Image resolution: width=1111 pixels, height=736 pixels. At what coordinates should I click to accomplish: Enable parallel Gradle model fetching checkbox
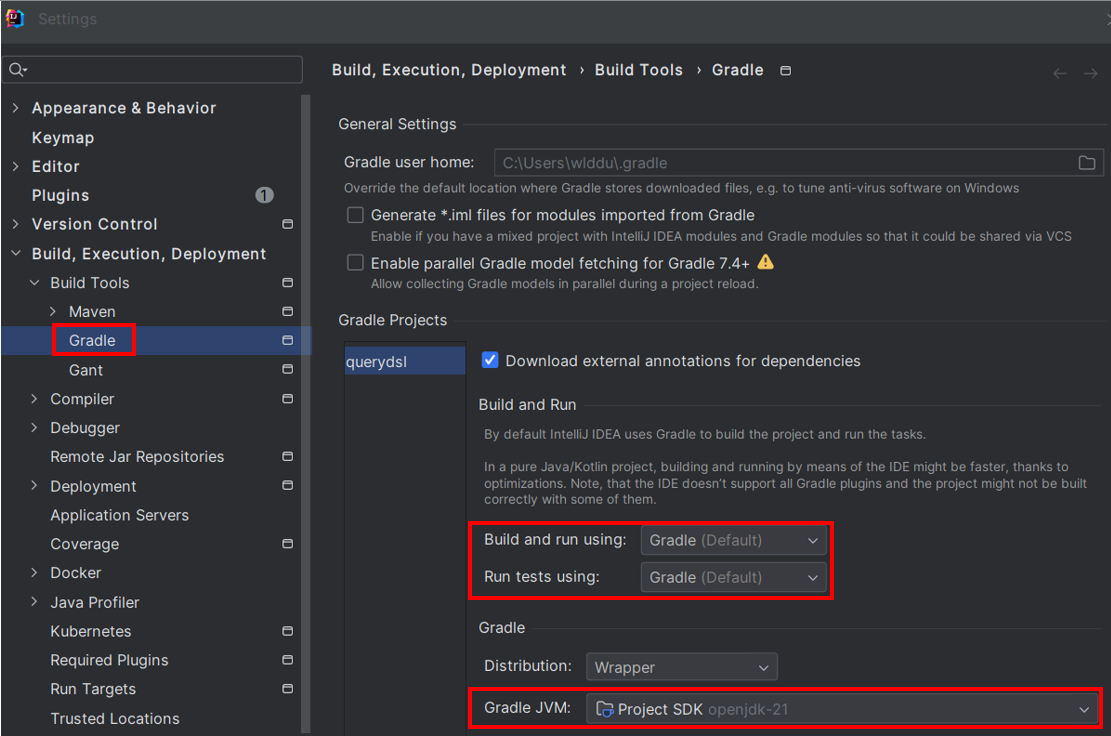[355, 263]
